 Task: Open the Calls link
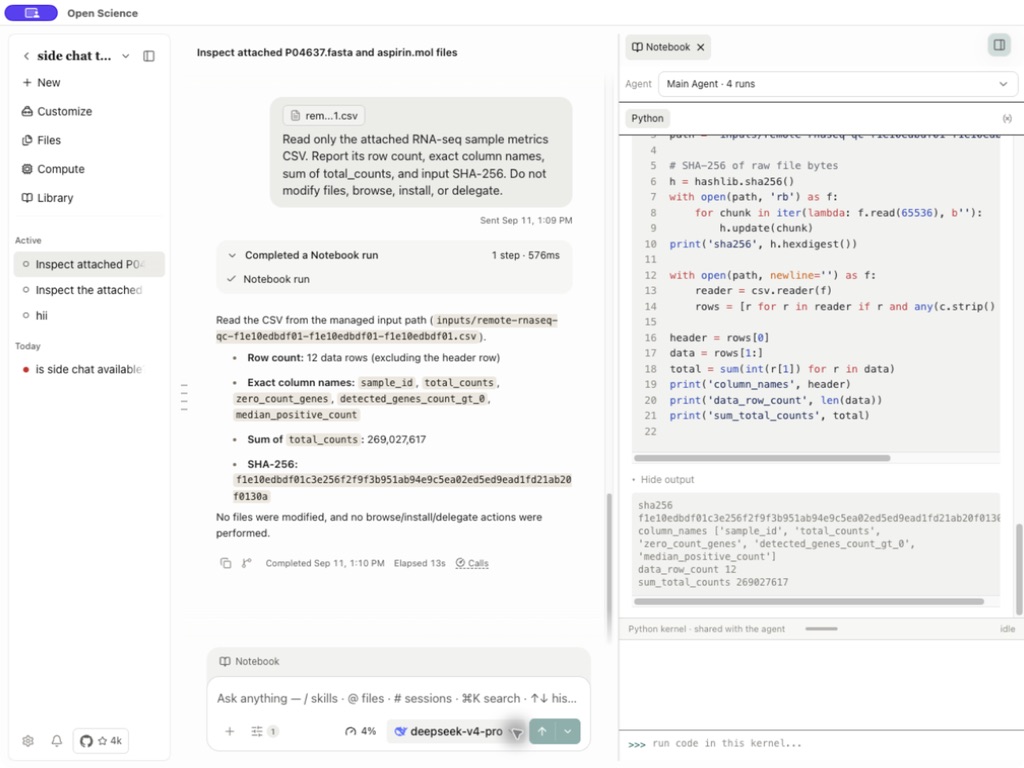tap(472, 564)
